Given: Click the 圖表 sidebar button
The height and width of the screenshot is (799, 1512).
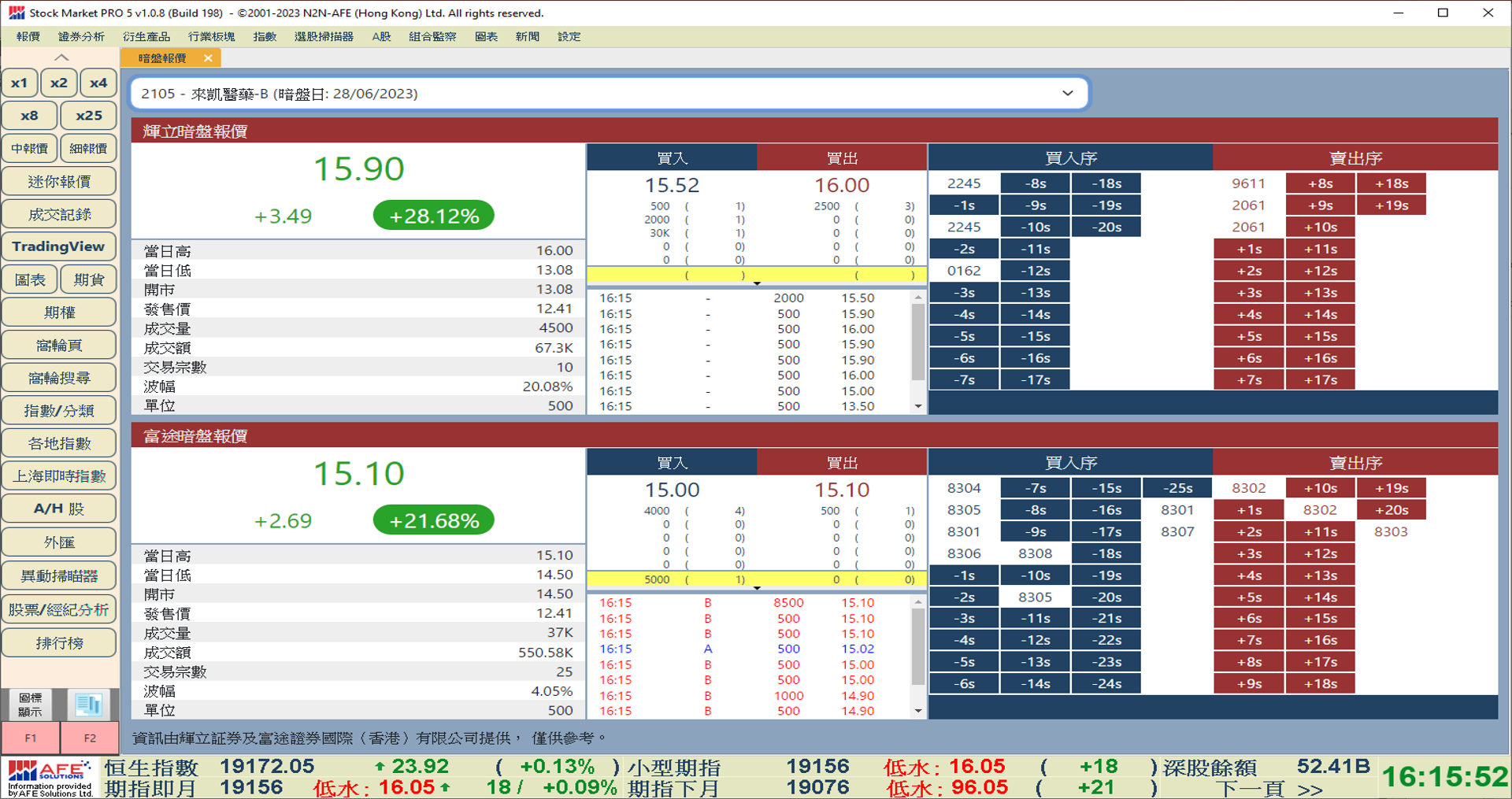Looking at the screenshot, I should coord(29,279).
